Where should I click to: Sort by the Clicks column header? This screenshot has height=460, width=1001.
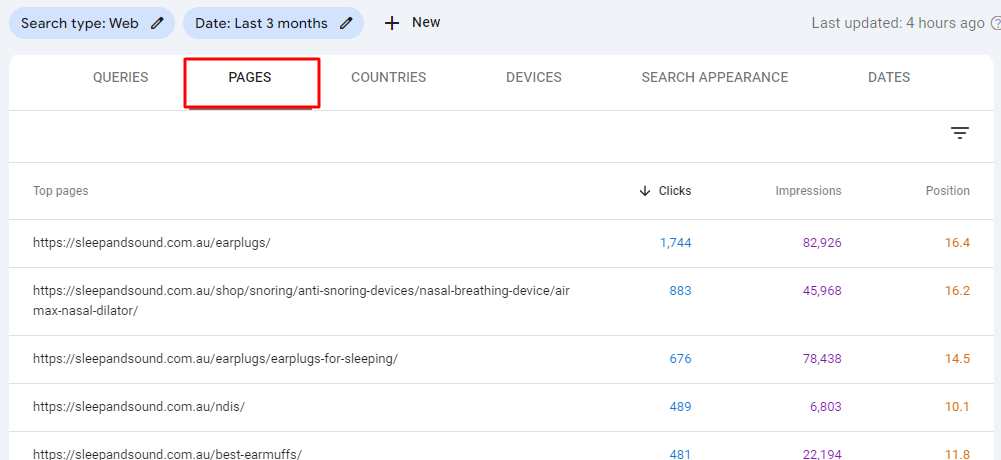point(675,191)
